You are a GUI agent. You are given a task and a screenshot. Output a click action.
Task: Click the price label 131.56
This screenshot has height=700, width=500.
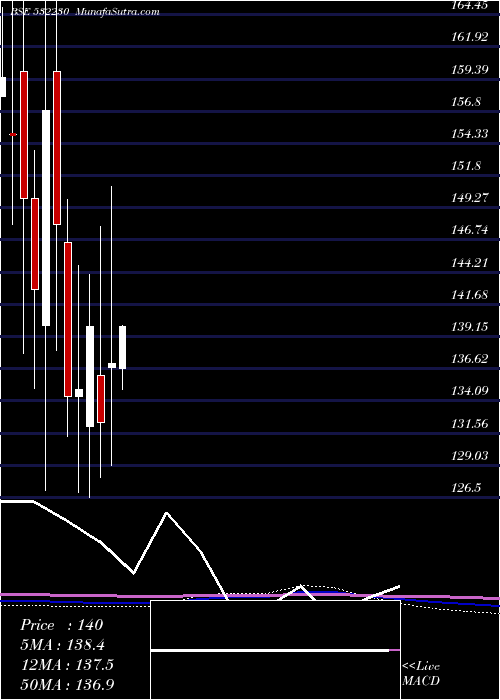pyautogui.click(x=470, y=423)
